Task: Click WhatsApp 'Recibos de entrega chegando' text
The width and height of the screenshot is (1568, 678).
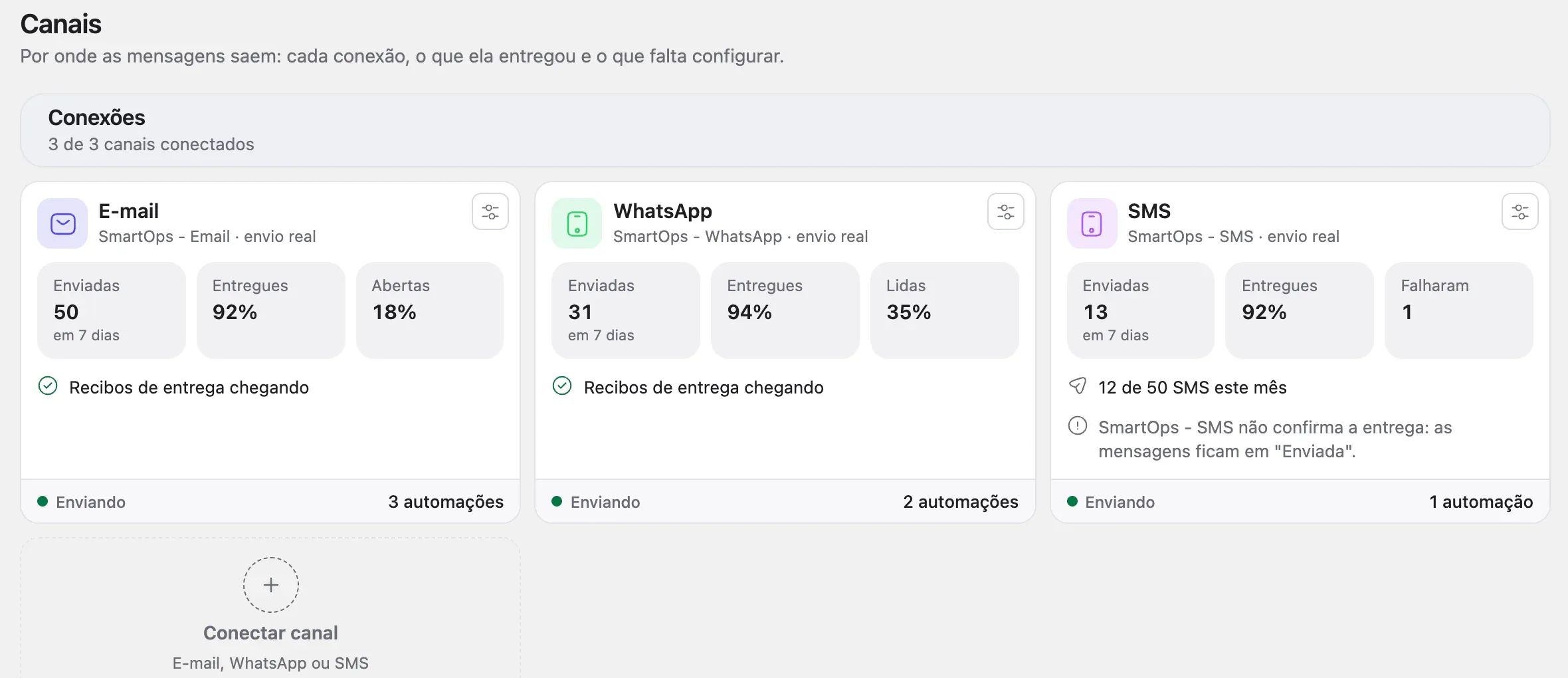Action: tap(704, 388)
